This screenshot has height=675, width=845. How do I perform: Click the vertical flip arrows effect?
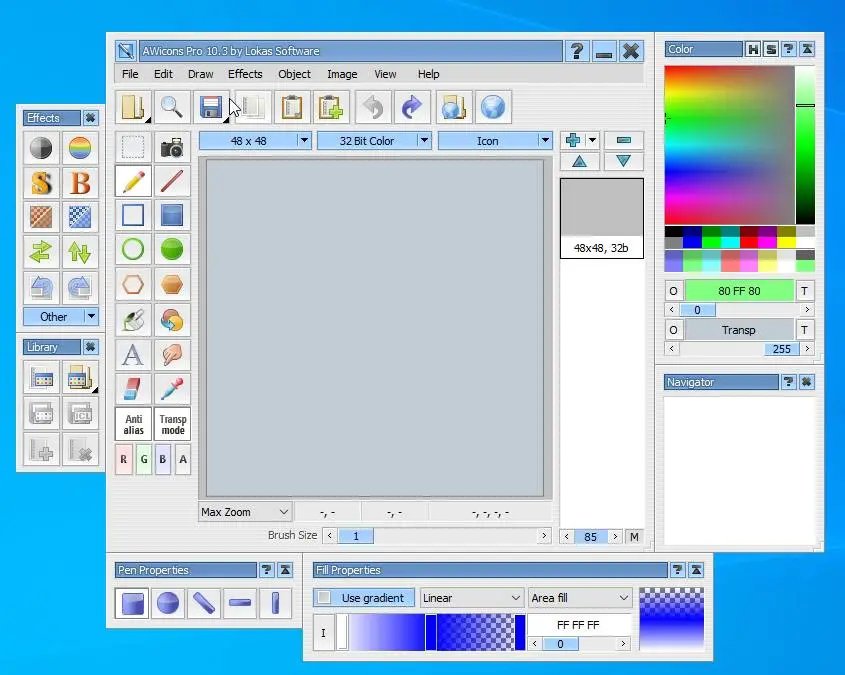click(80, 252)
